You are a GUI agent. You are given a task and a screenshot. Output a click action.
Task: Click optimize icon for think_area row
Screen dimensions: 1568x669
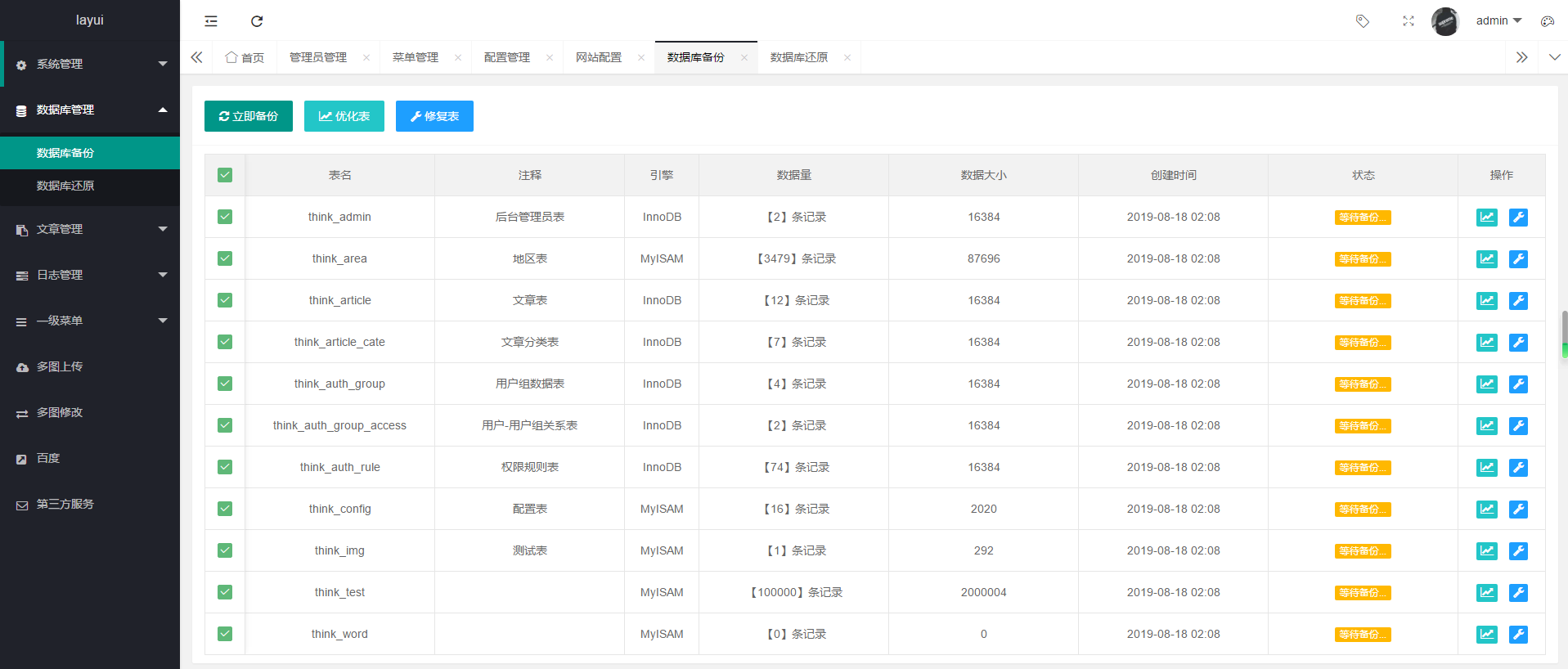(1487, 259)
